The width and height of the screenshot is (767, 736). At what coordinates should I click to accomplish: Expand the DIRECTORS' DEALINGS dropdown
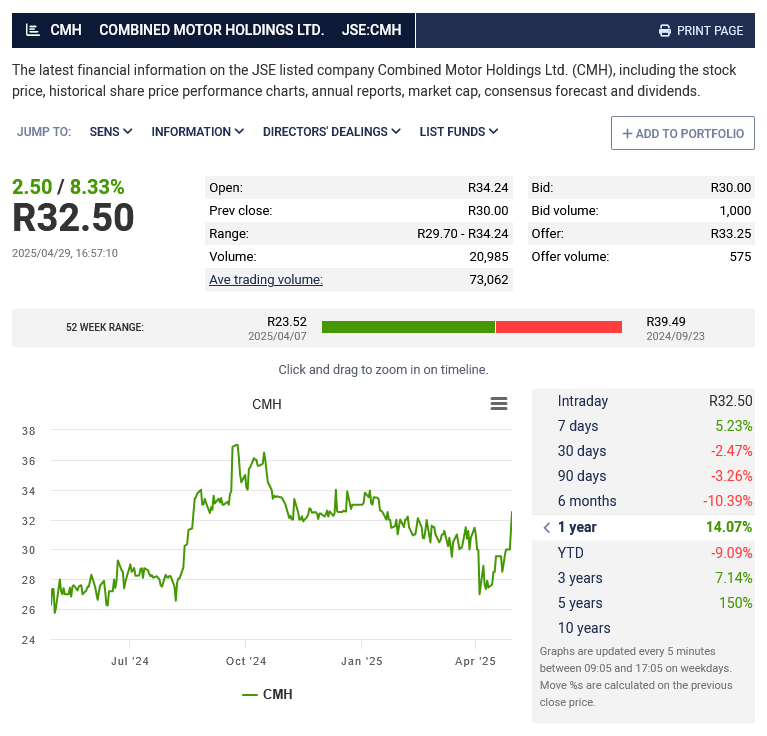[332, 132]
